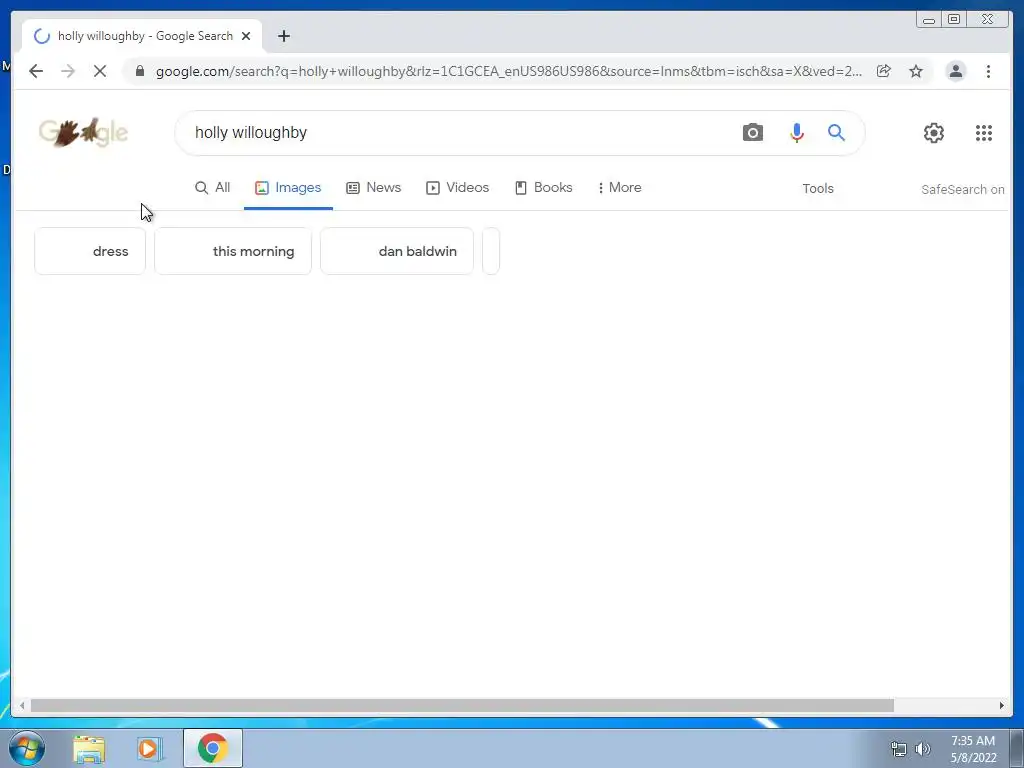Open the clock showing 7:35 AM
The image size is (1024, 768).
[x=973, y=749]
